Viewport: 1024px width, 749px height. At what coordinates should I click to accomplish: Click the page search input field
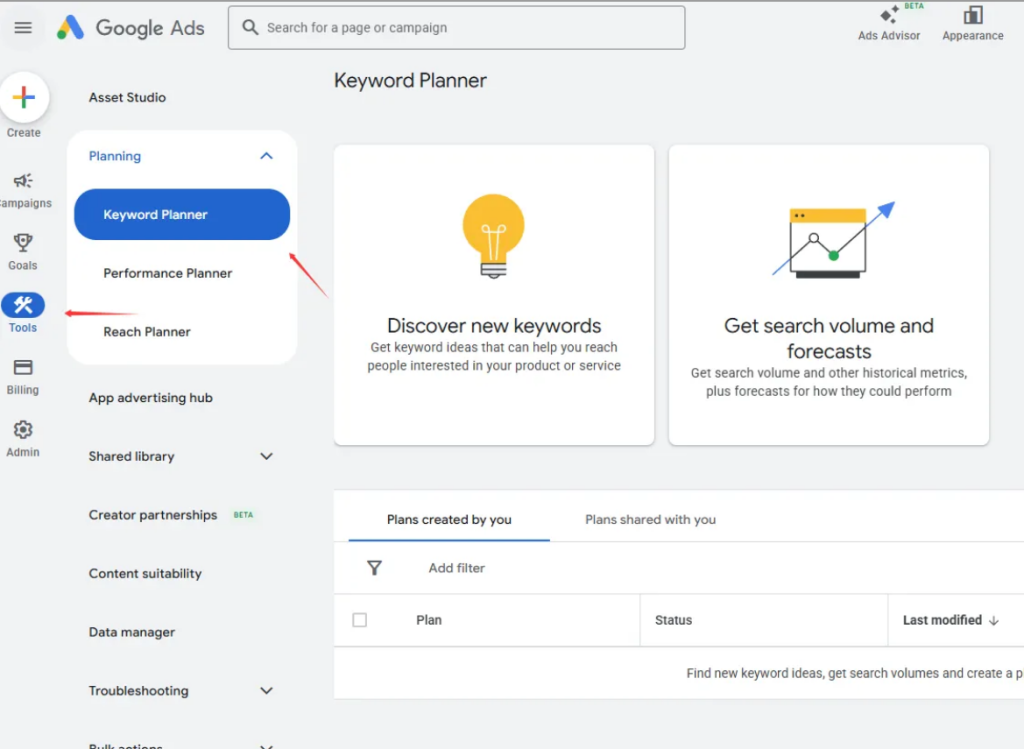pyautogui.click(x=456, y=27)
